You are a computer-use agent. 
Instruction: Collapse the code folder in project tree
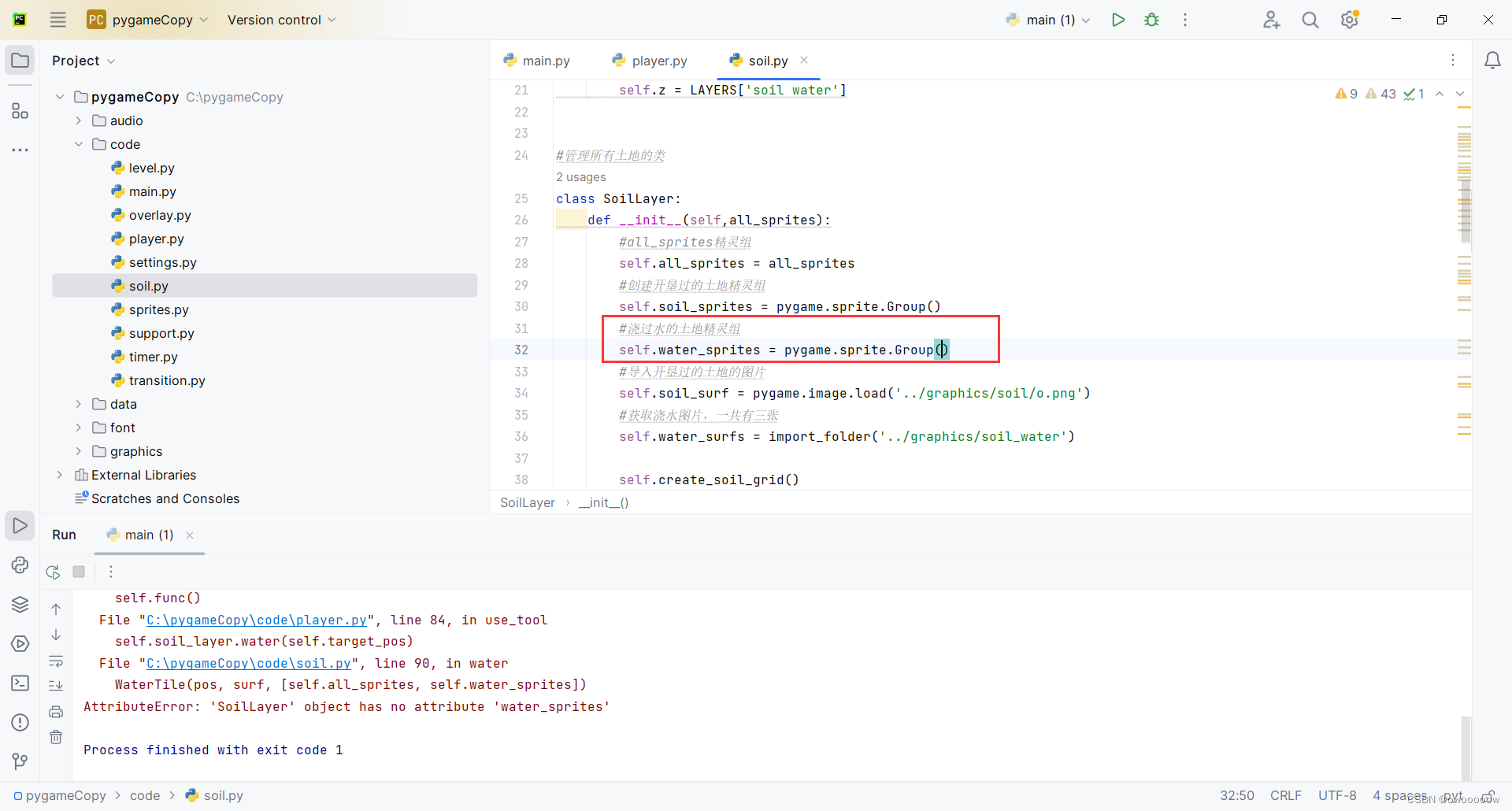pos(78,144)
